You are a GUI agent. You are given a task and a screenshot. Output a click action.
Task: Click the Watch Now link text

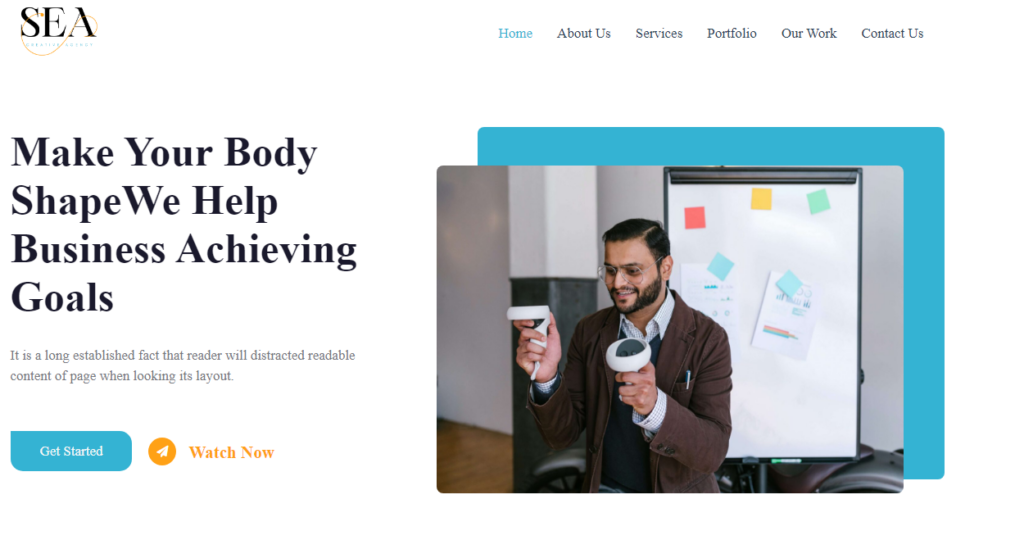pos(231,452)
